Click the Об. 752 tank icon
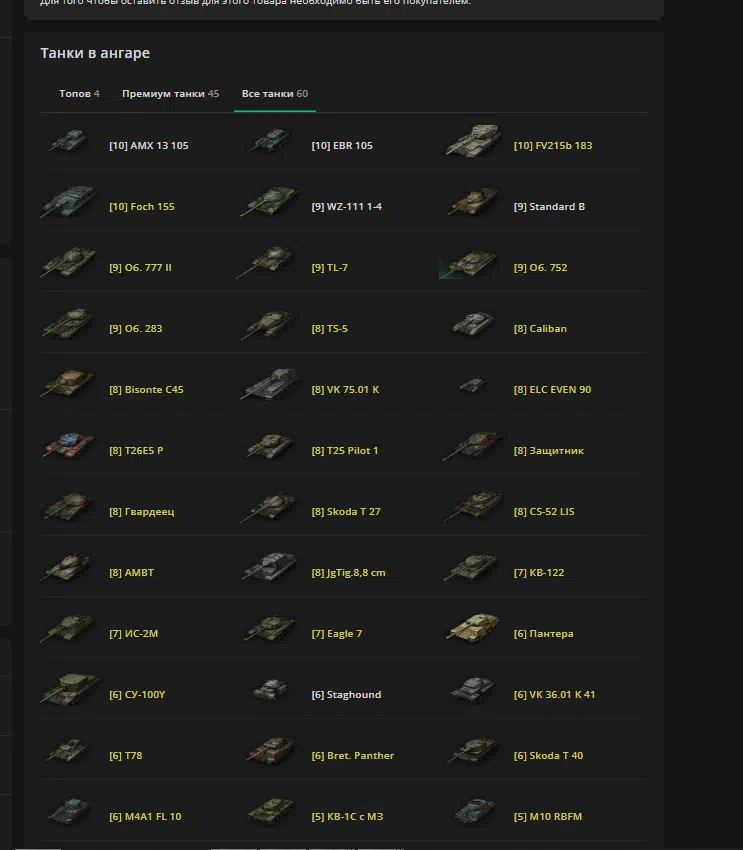743x850 pixels. pos(469,263)
